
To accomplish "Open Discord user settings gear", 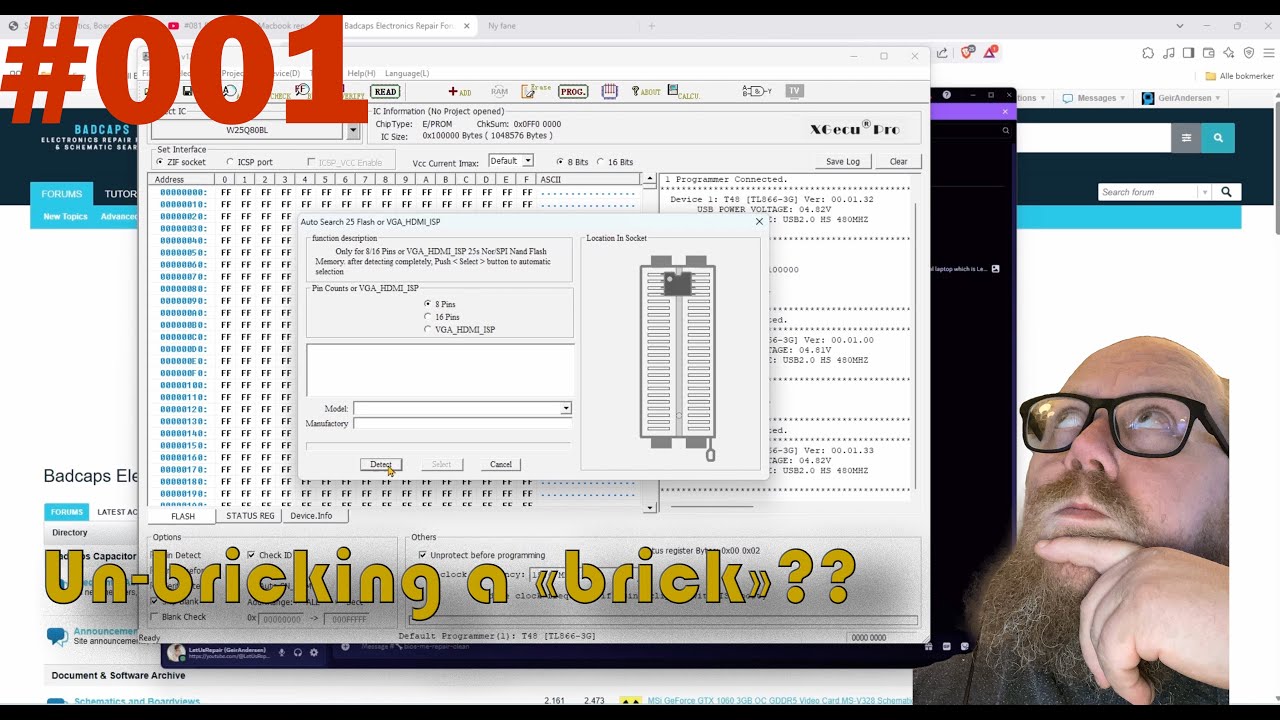I will (314, 653).
